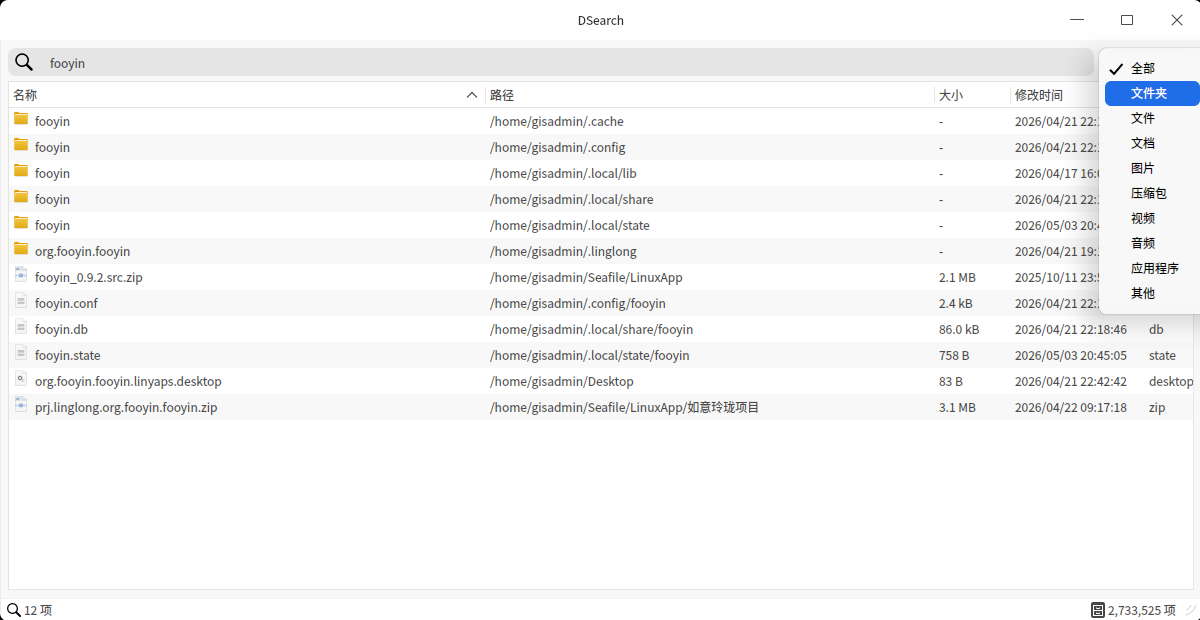Viewport: 1200px width, 620px height.
Task: Click the status bar magnifier icon beside 12 项
Action: coord(13,610)
